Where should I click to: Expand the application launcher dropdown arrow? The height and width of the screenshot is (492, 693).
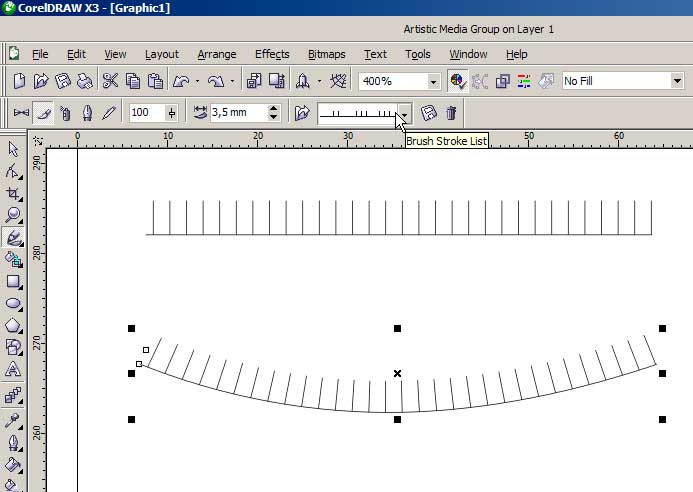319,81
